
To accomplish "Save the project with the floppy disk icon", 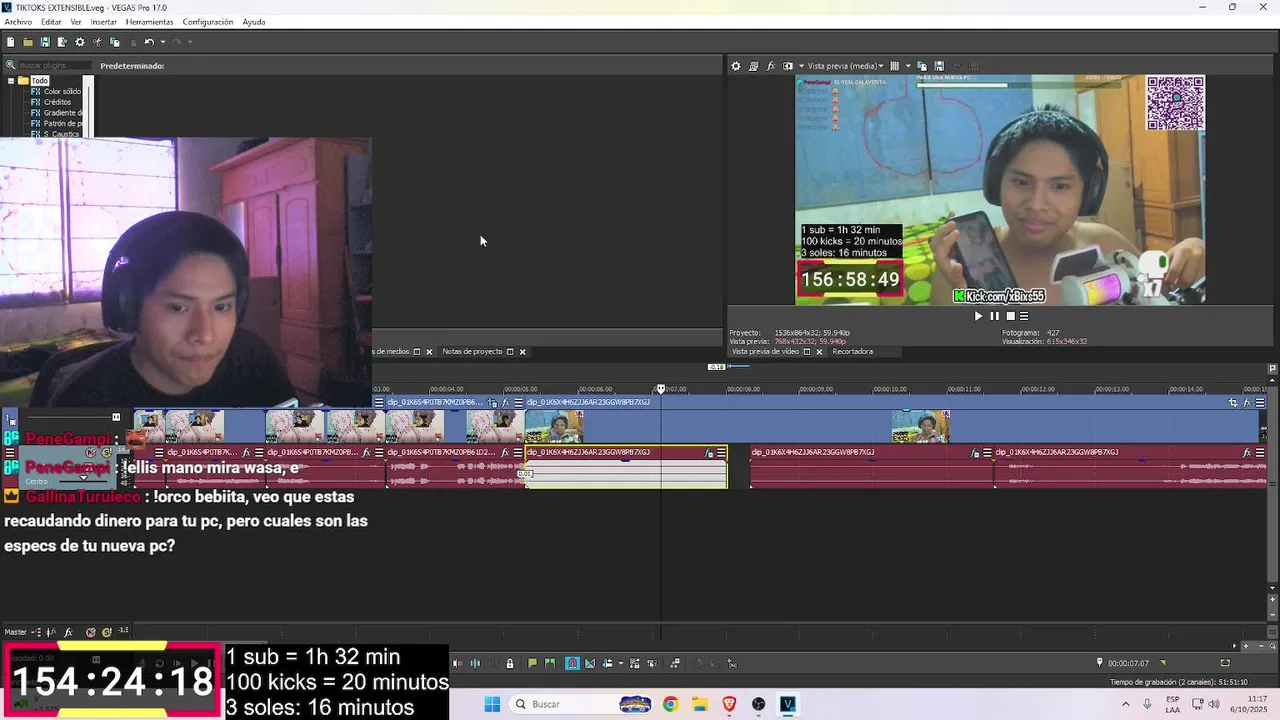I will [x=45, y=42].
